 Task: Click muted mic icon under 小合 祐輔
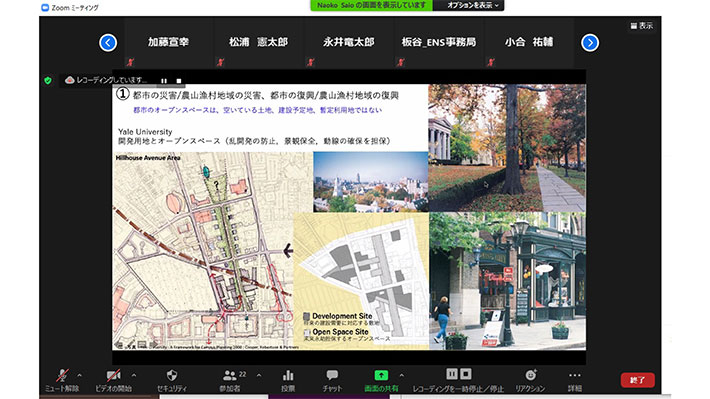click(x=491, y=62)
